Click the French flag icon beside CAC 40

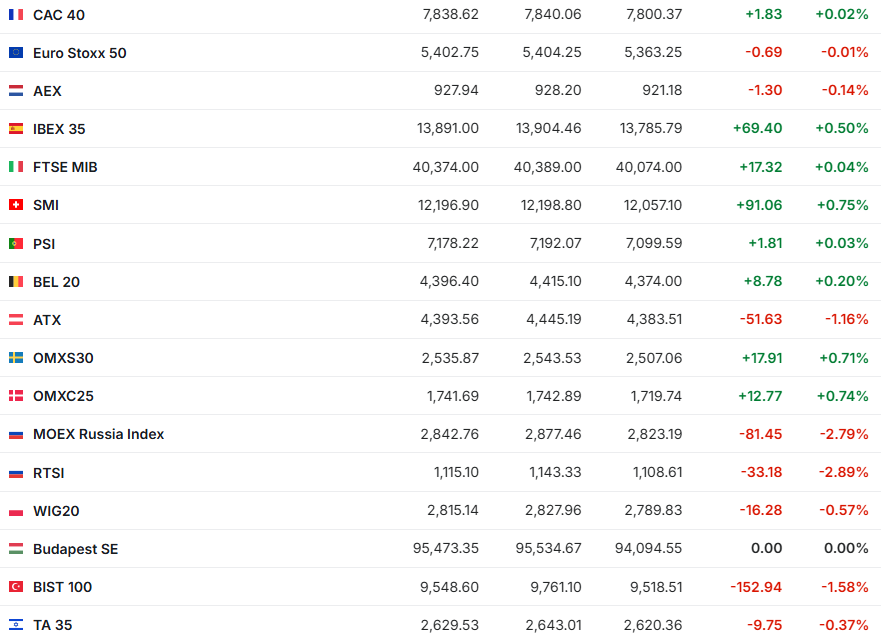click(x=16, y=14)
